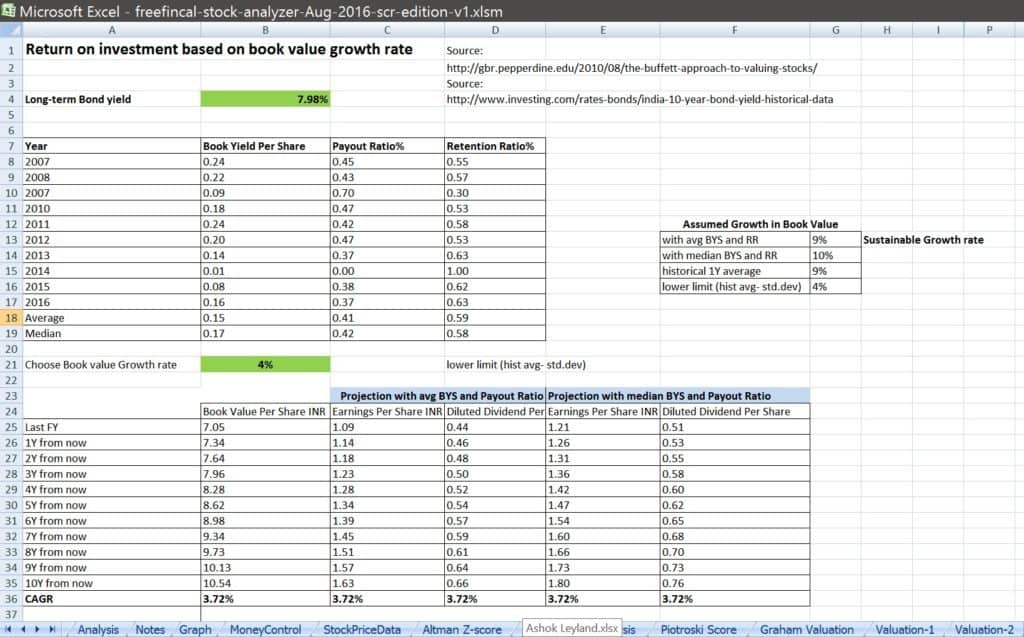This screenshot has width=1024, height=637.
Task: Jump to first sheet using navigation arrow
Action: point(7,630)
